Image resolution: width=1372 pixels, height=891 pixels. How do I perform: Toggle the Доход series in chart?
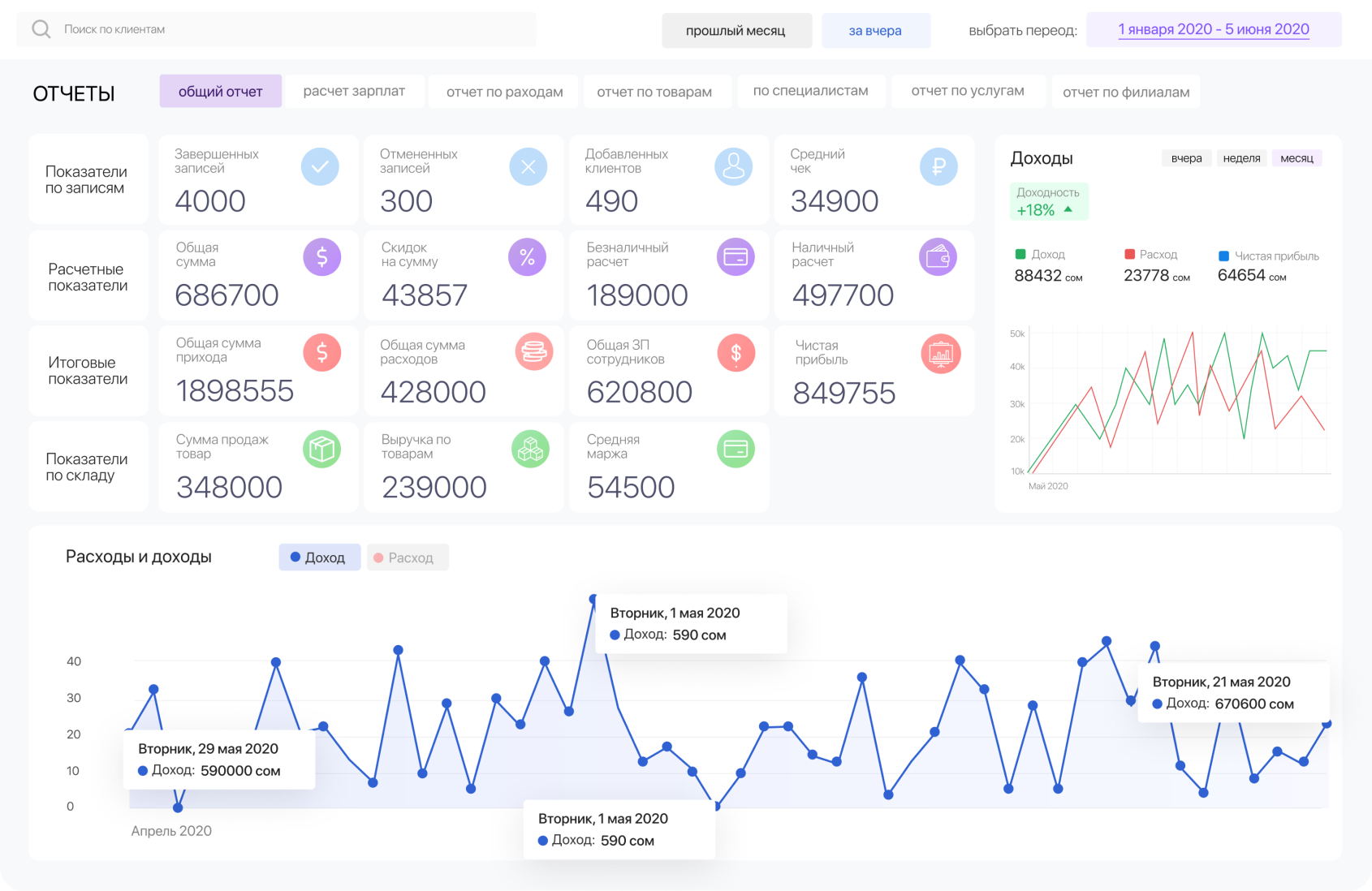tap(319, 557)
